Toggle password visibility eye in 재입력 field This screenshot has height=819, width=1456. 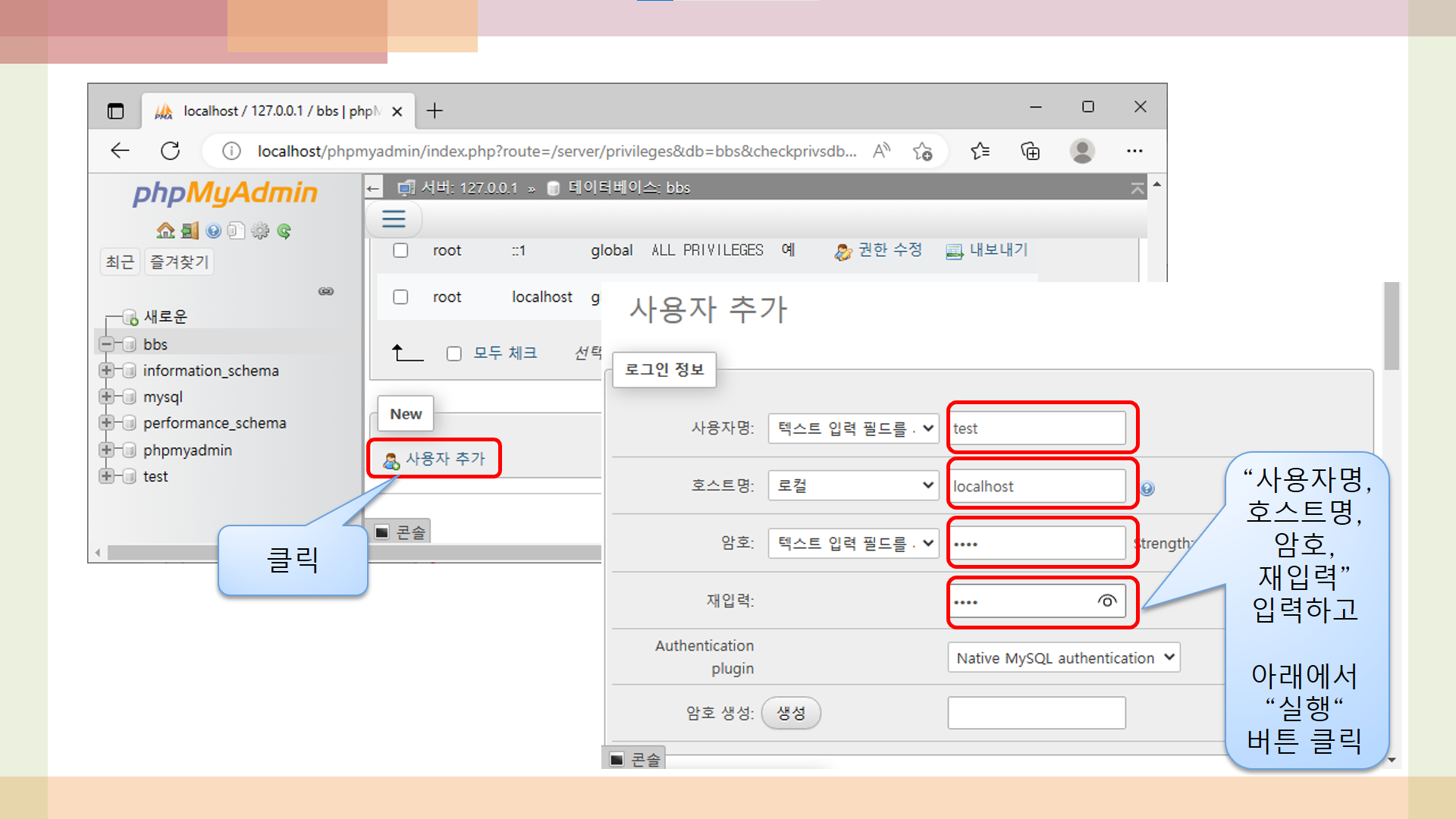click(x=1106, y=601)
